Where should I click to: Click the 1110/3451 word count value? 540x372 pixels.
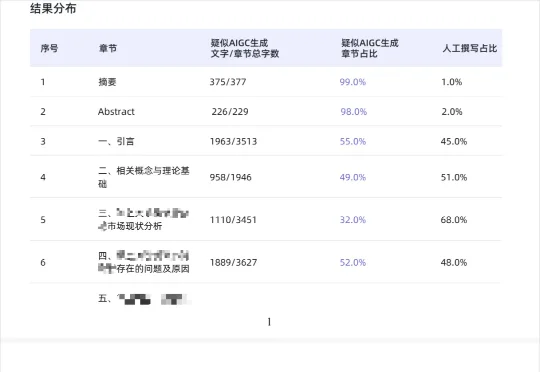pyautogui.click(x=233, y=220)
